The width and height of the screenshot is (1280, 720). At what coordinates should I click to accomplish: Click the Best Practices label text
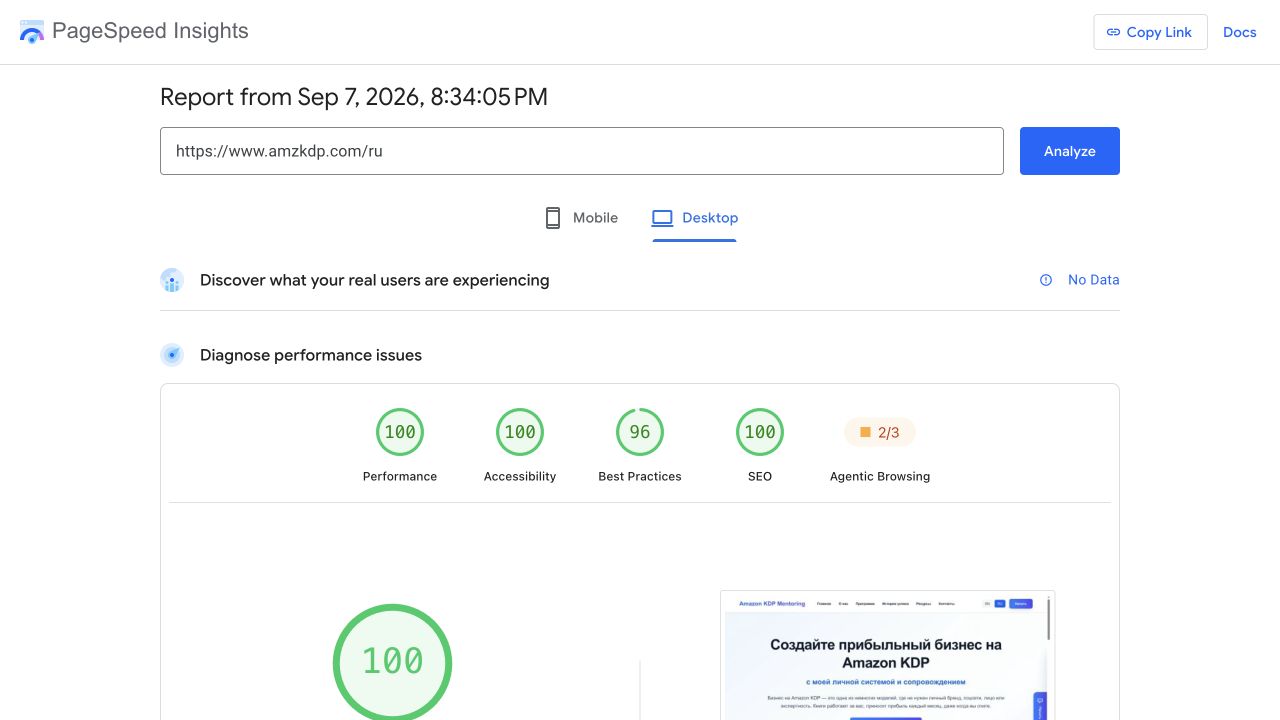pos(640,476)
